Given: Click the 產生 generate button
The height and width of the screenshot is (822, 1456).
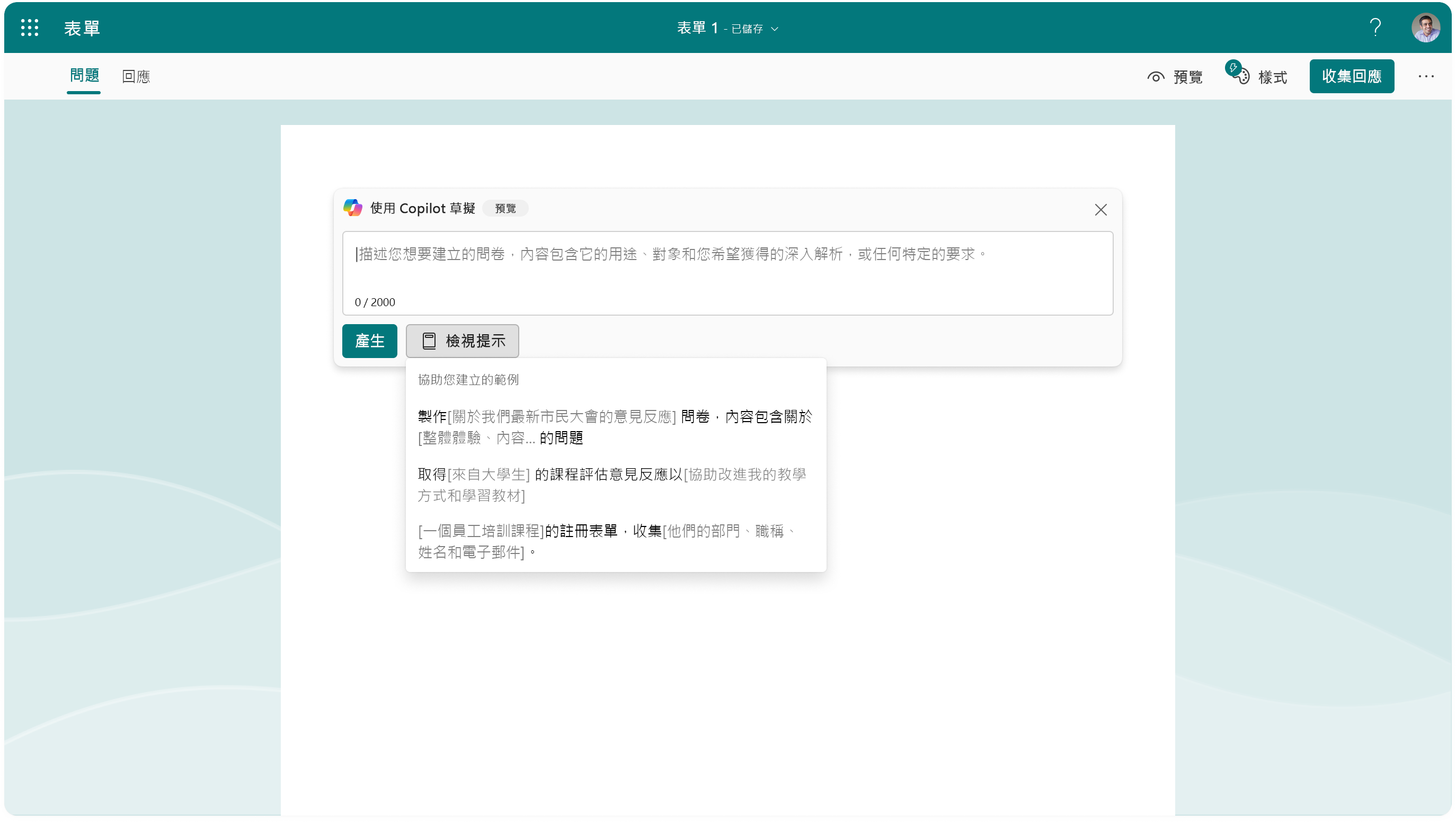Looking at the screenshot, I should tap(370, 341).
